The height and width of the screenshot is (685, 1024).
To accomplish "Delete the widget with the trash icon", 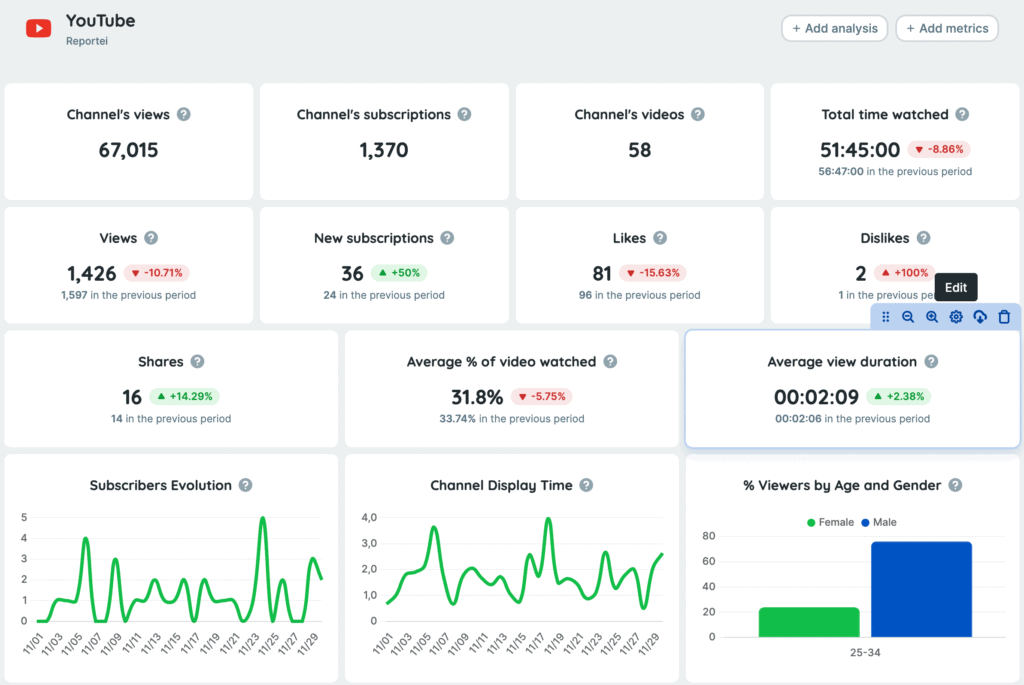I will coord(1003,316).
